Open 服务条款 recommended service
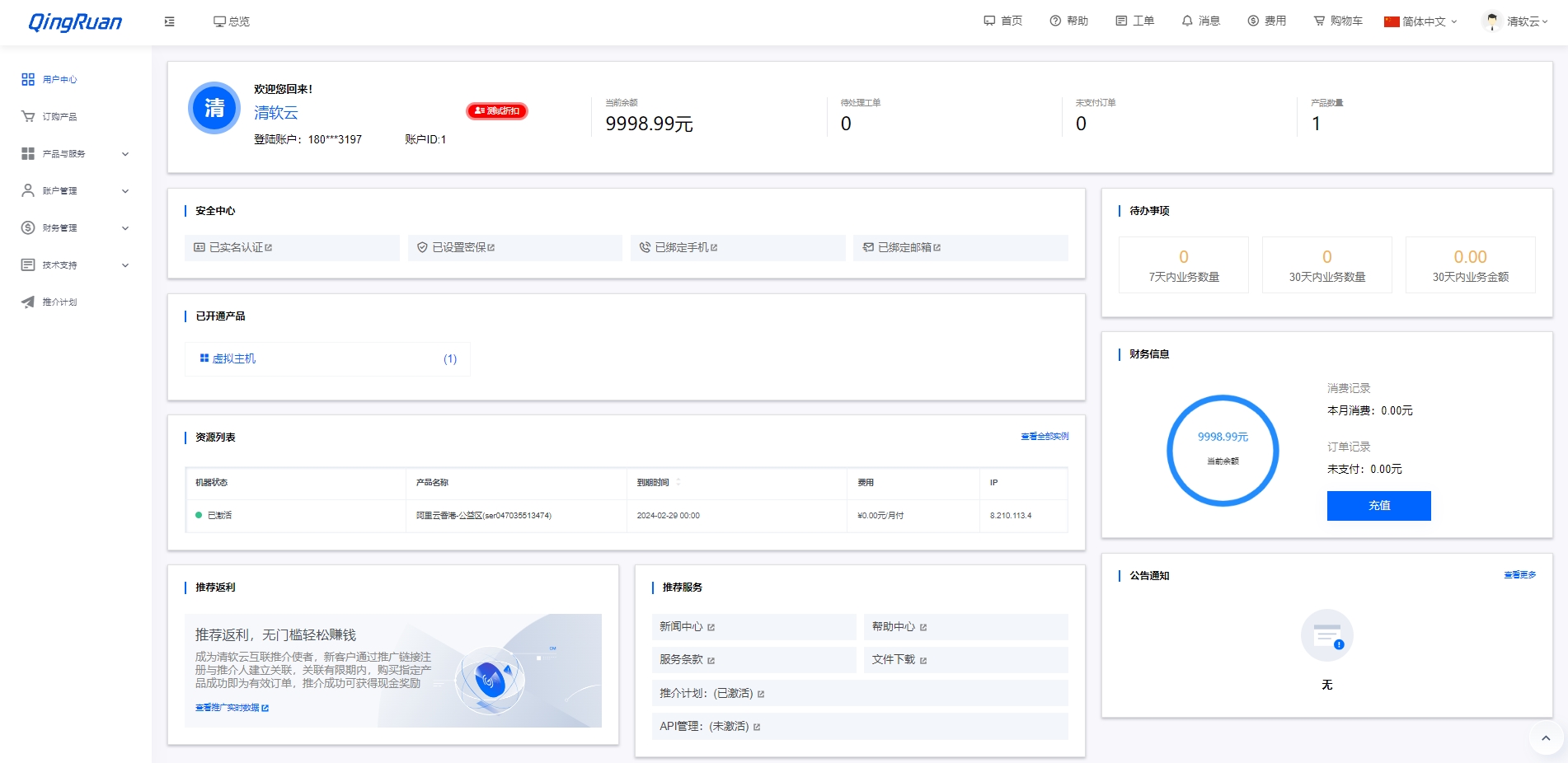 click(x=753, y=660)
